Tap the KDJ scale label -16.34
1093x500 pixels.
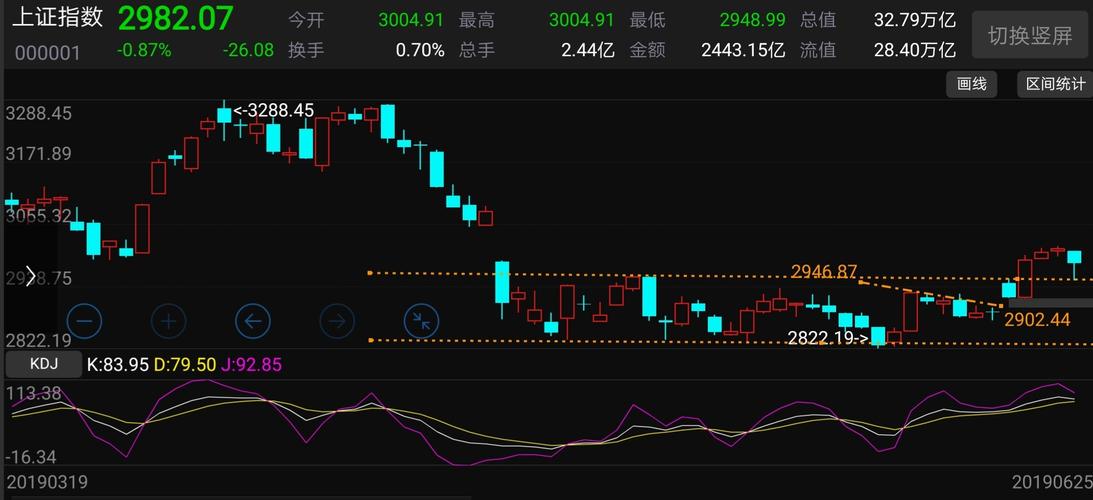pos(31,457)
